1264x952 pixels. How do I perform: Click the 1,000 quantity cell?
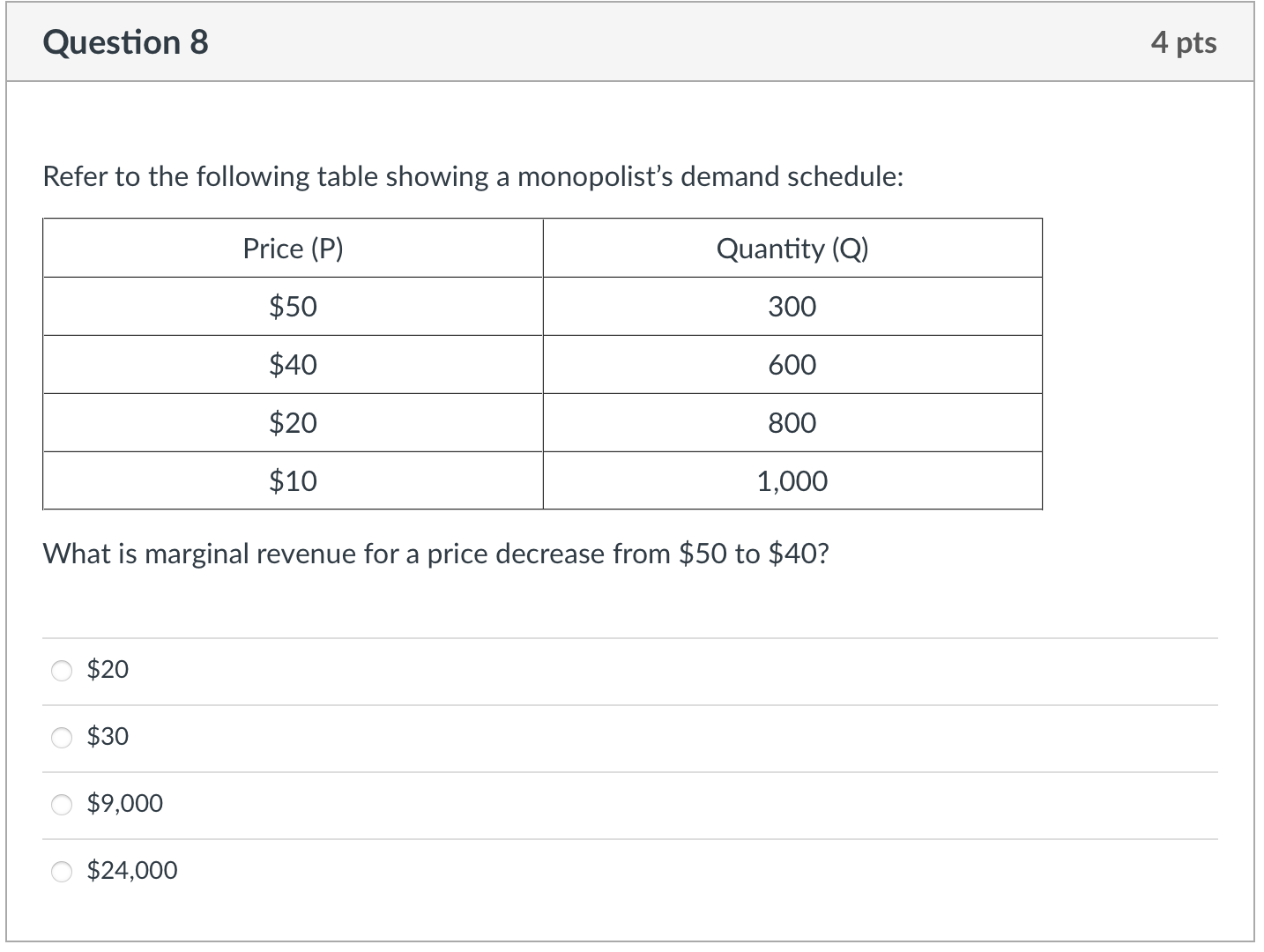coord(792,480)
